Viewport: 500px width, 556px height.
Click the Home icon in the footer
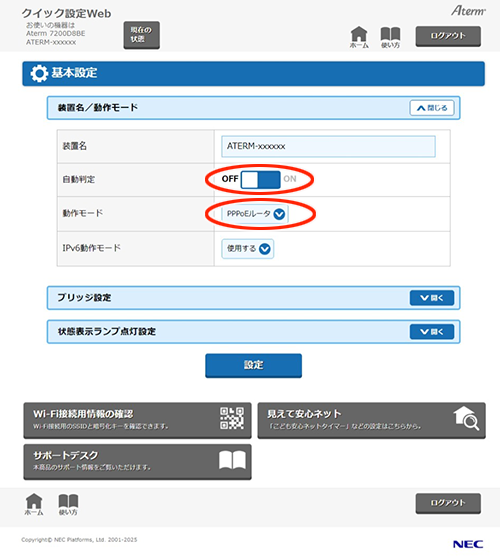(x=34, y=504)
